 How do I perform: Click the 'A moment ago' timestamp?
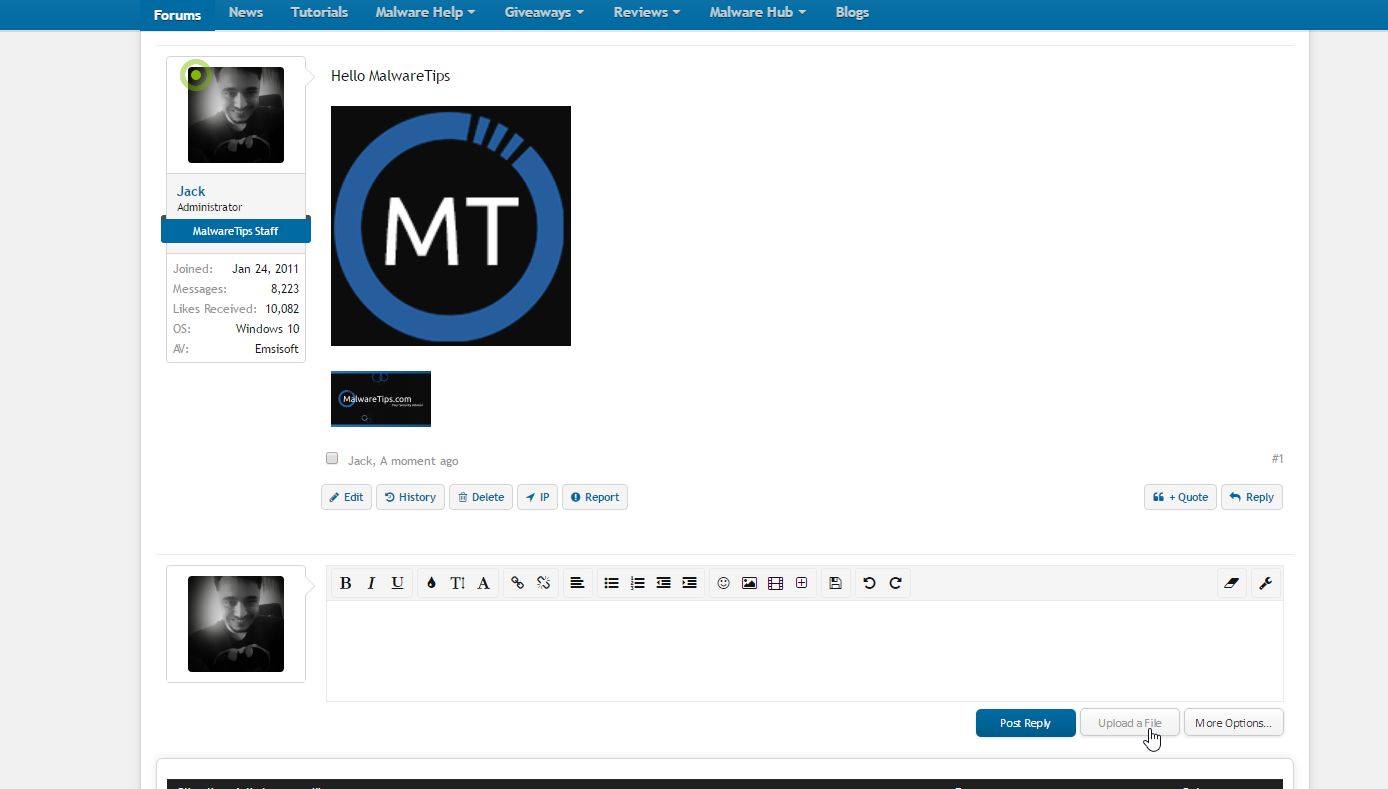pyautogui.click(x=419, y=461)
